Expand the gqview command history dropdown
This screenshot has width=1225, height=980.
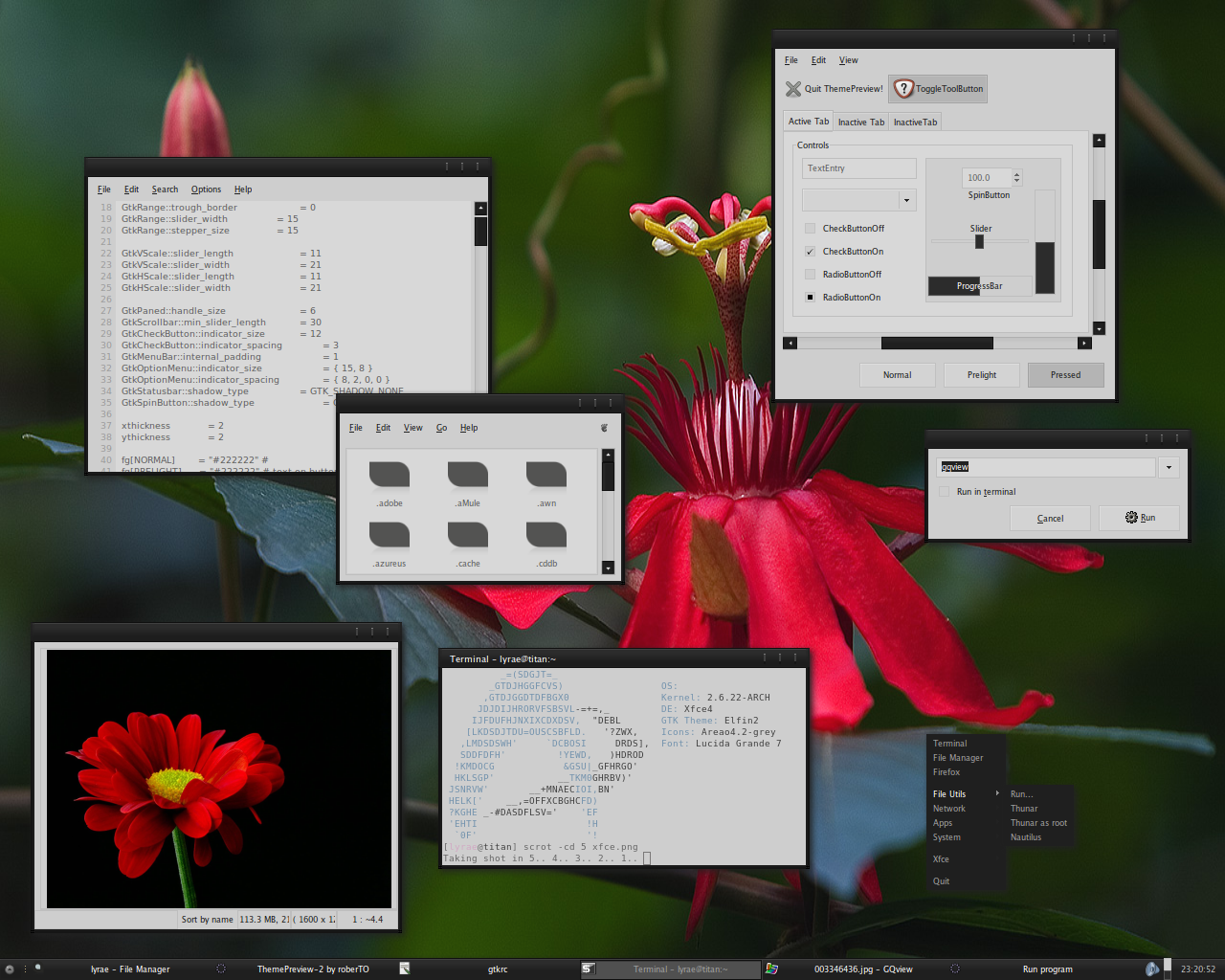coord(1169,467)
